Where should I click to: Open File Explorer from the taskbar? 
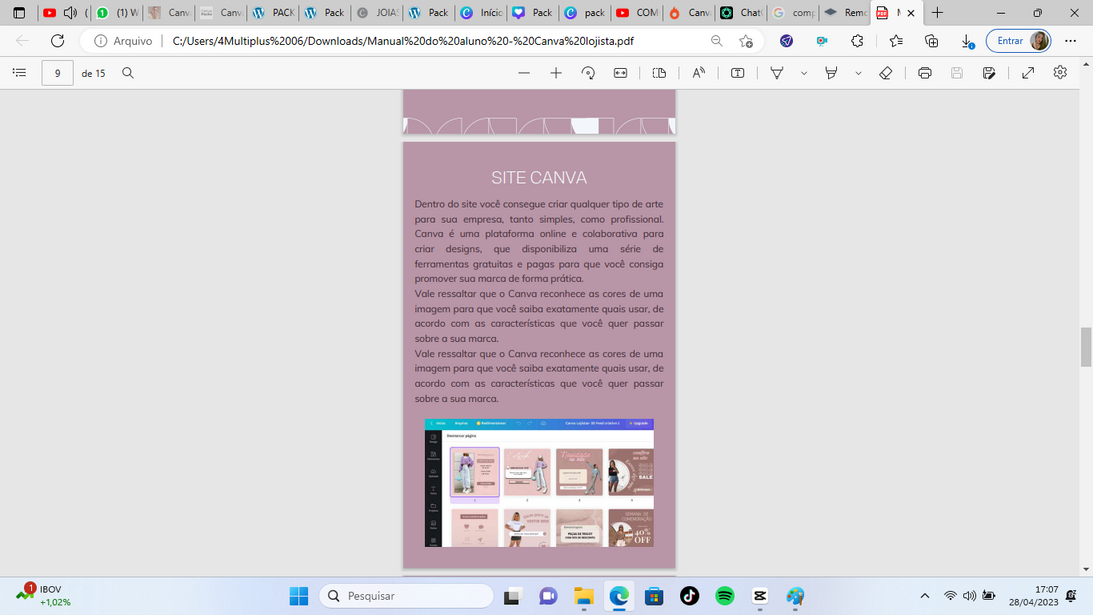[583, 596]
